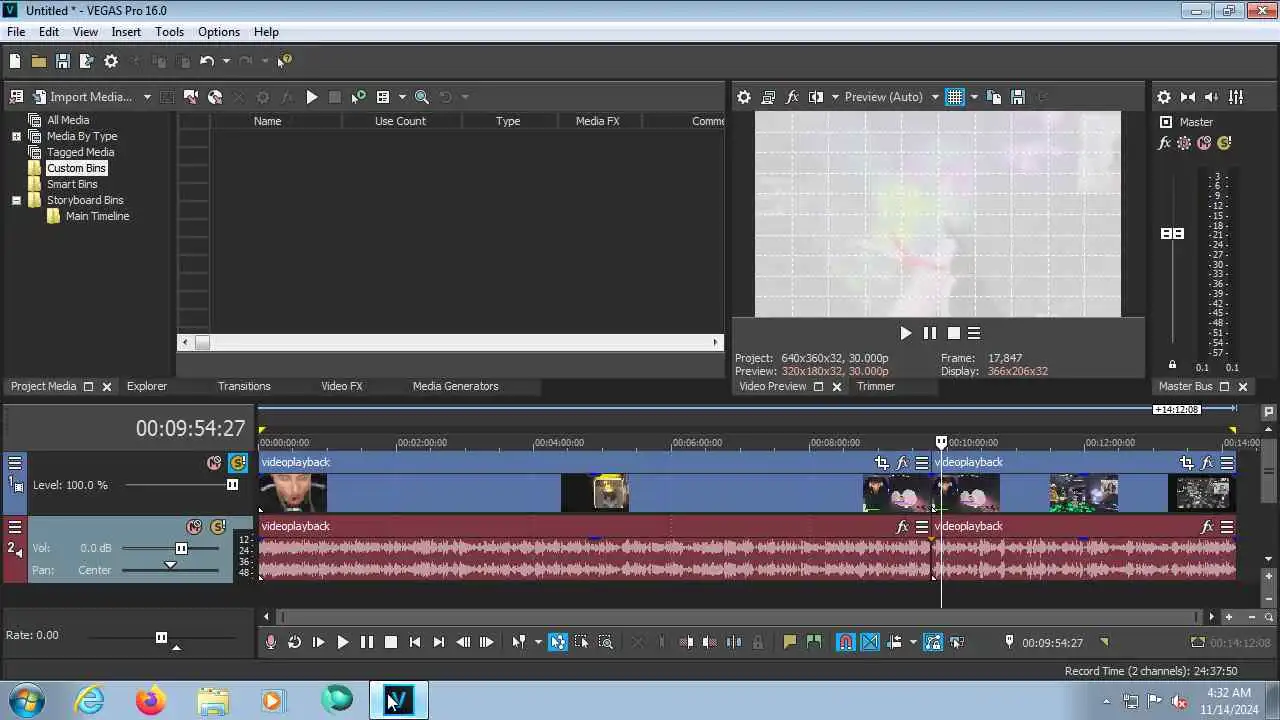Open the Options menu
Viewport: 1280px width, 720px height.
(218, 32)
